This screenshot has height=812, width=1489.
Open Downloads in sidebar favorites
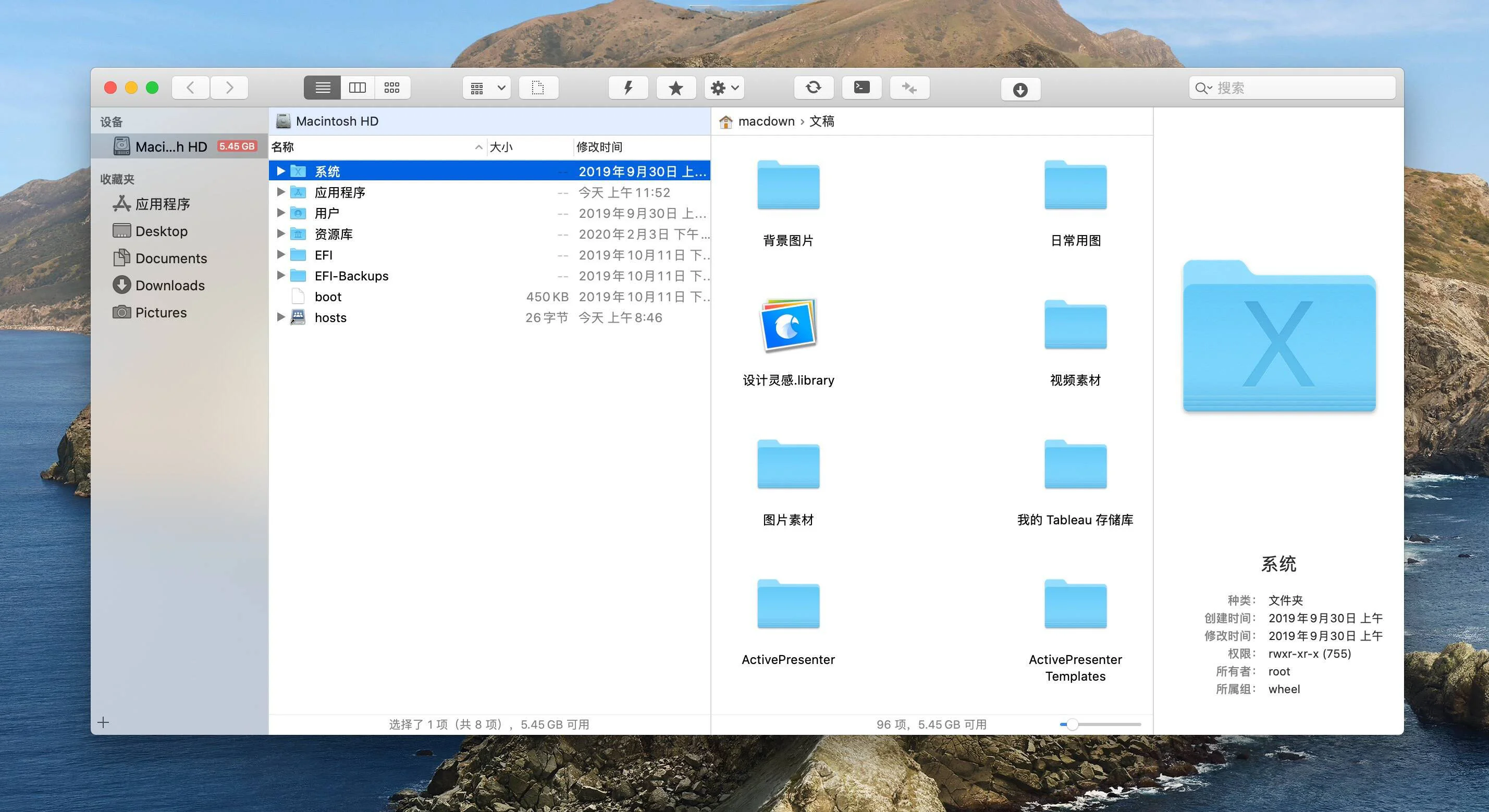coord(159,285)
